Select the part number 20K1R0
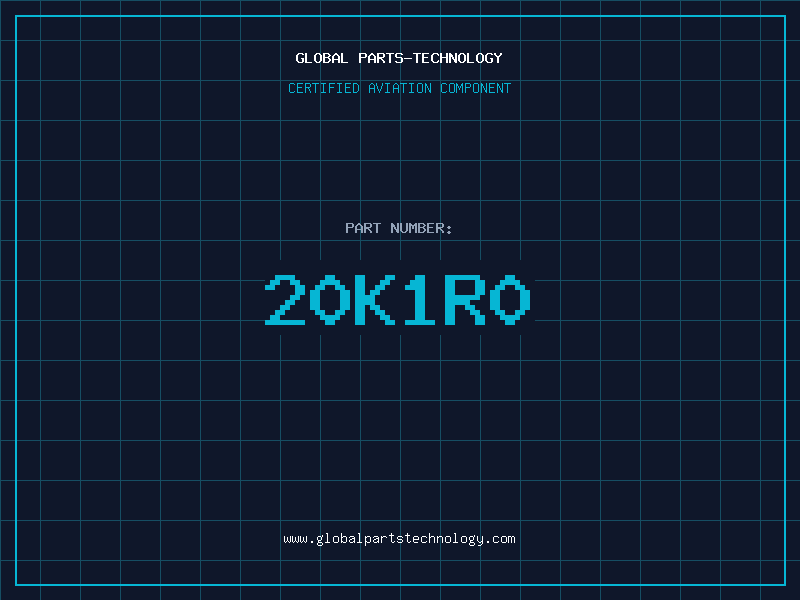 point(398,299)
